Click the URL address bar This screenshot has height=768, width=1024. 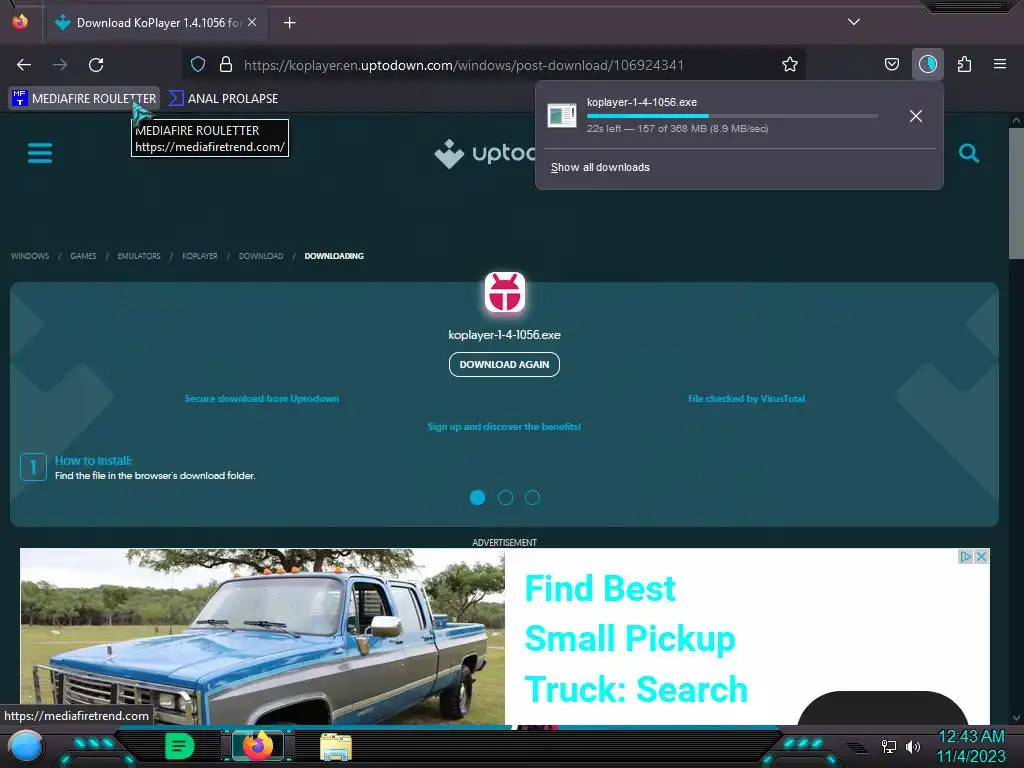coord(494,65)
